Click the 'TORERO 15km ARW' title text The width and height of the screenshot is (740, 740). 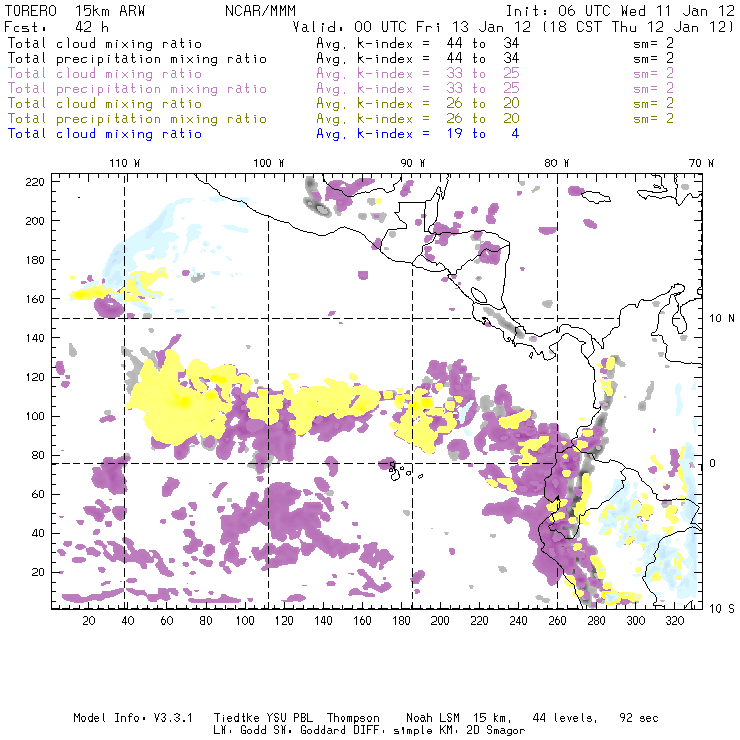click(x=75, y=11)
